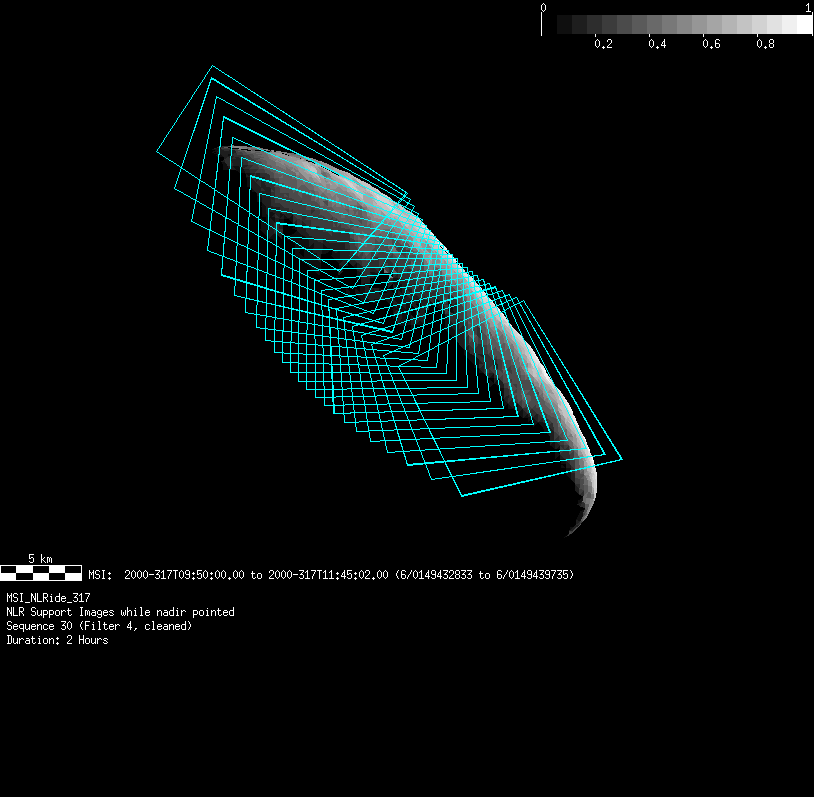Click the far-right corner of the cyan footprints
This screenshot has height=797, width=814.
[x=622, y=459]
